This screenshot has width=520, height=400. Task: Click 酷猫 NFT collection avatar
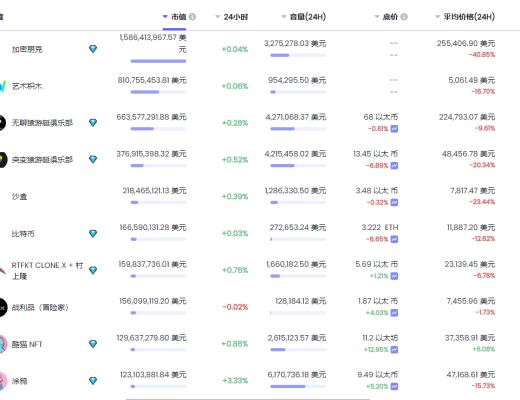pyautogui.click(x=3, y=344)
